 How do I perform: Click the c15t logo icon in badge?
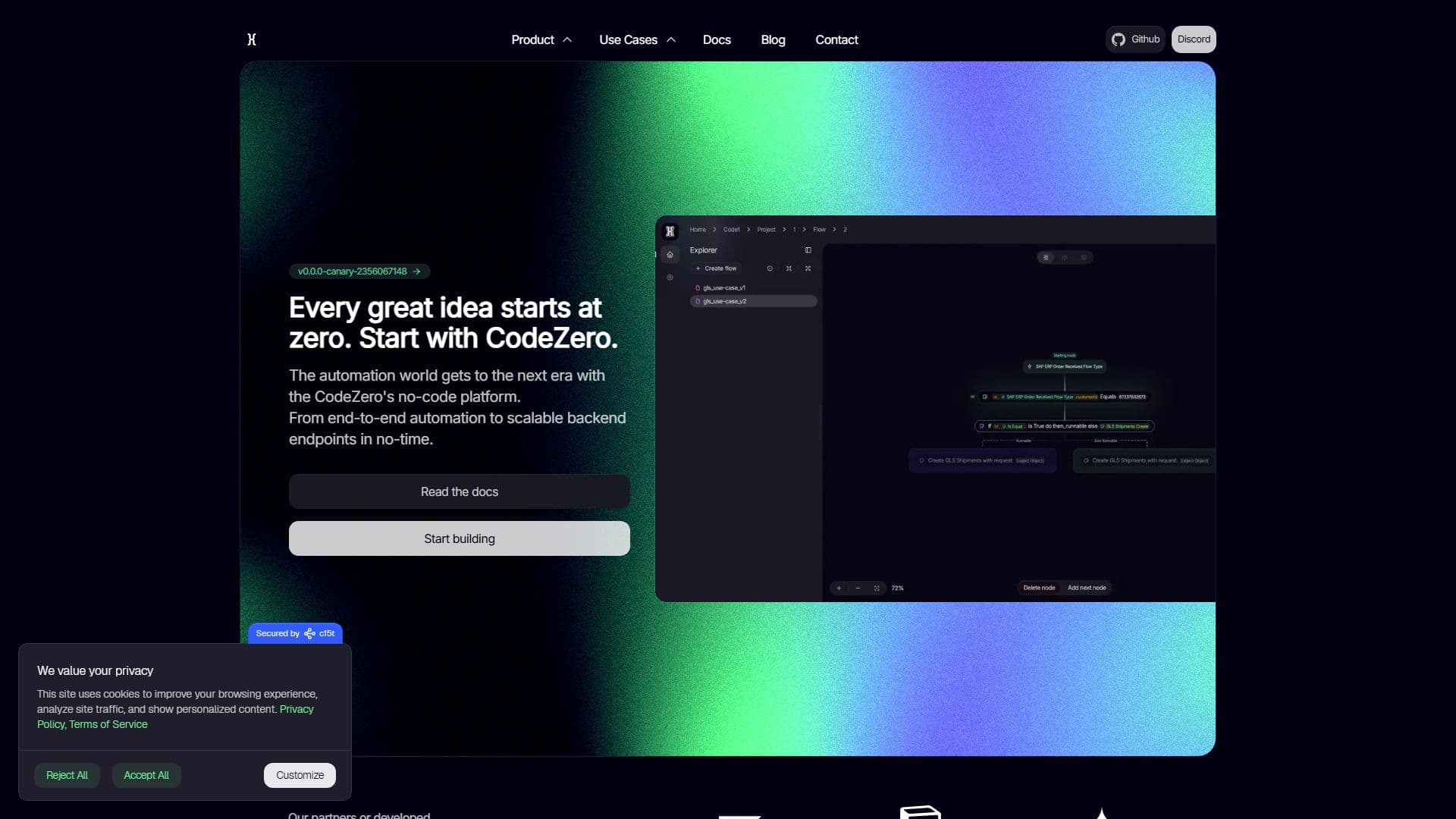pyautogui.click(x=309, y=633)
